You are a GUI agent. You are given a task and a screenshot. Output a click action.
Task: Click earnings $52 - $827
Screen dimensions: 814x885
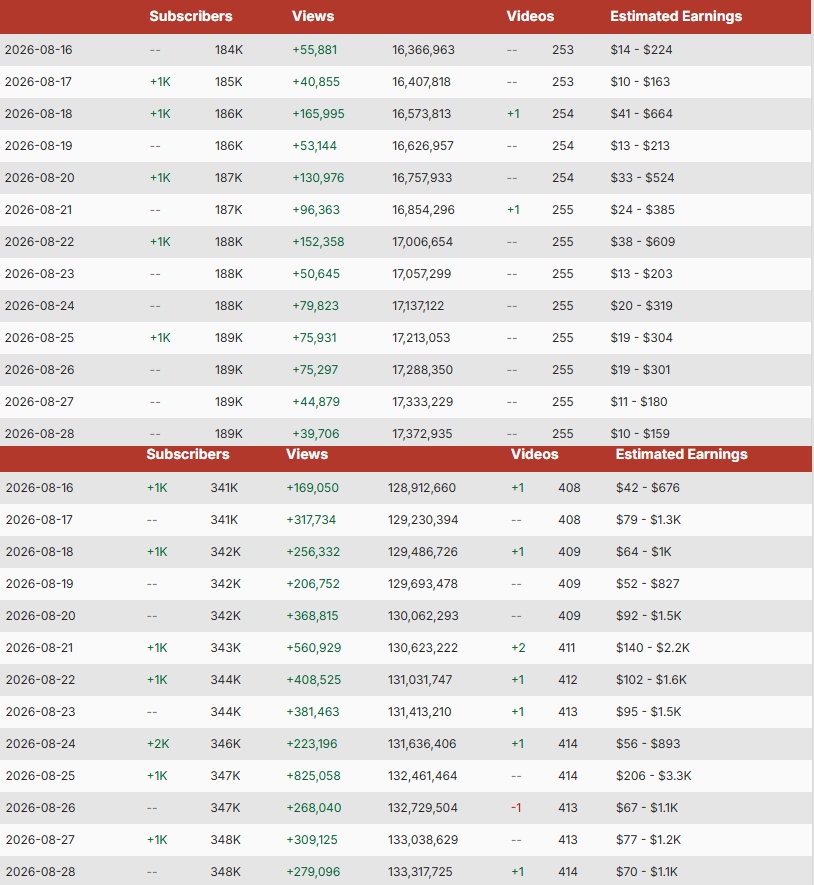click(647, 584)
